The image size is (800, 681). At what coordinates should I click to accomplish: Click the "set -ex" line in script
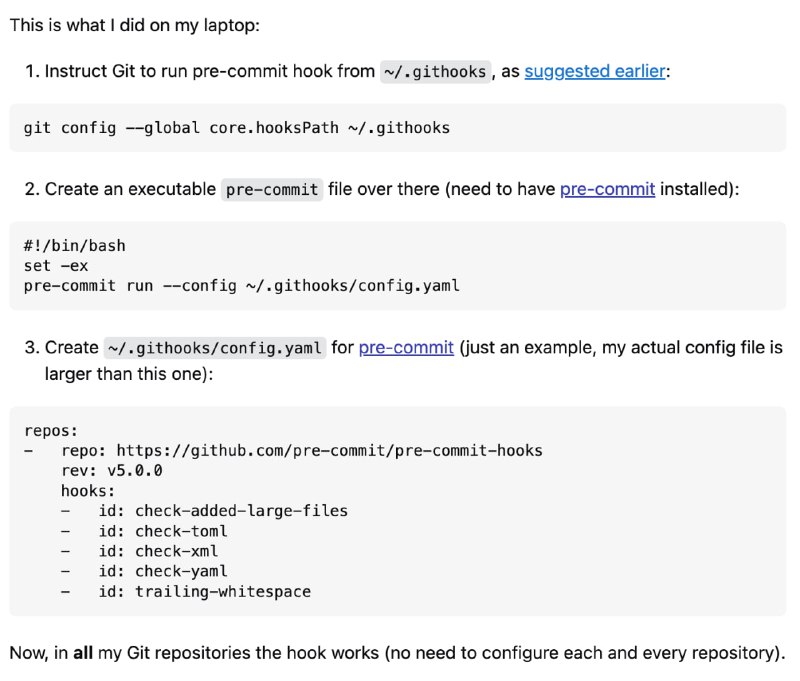(x=56, y=266)
